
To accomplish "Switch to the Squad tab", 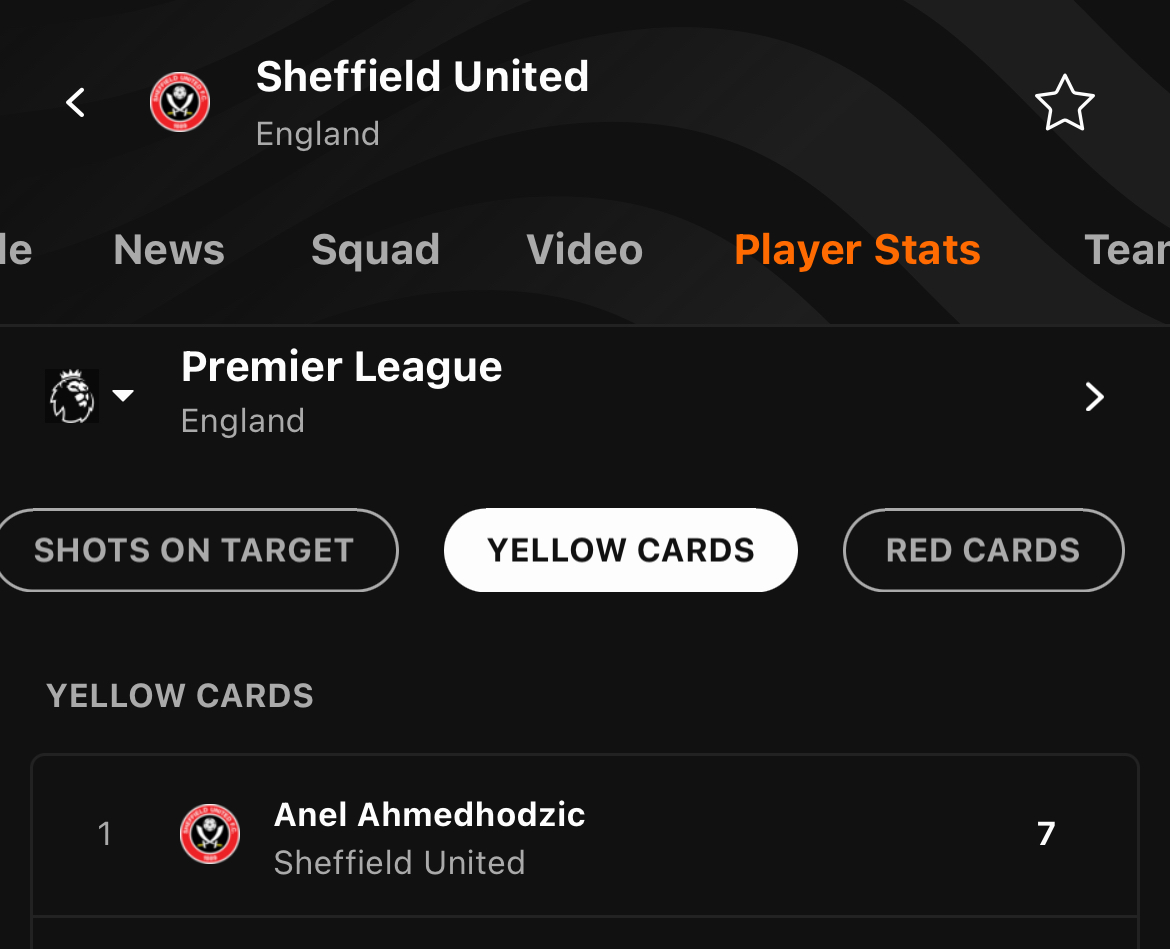I will pos(375,249).
